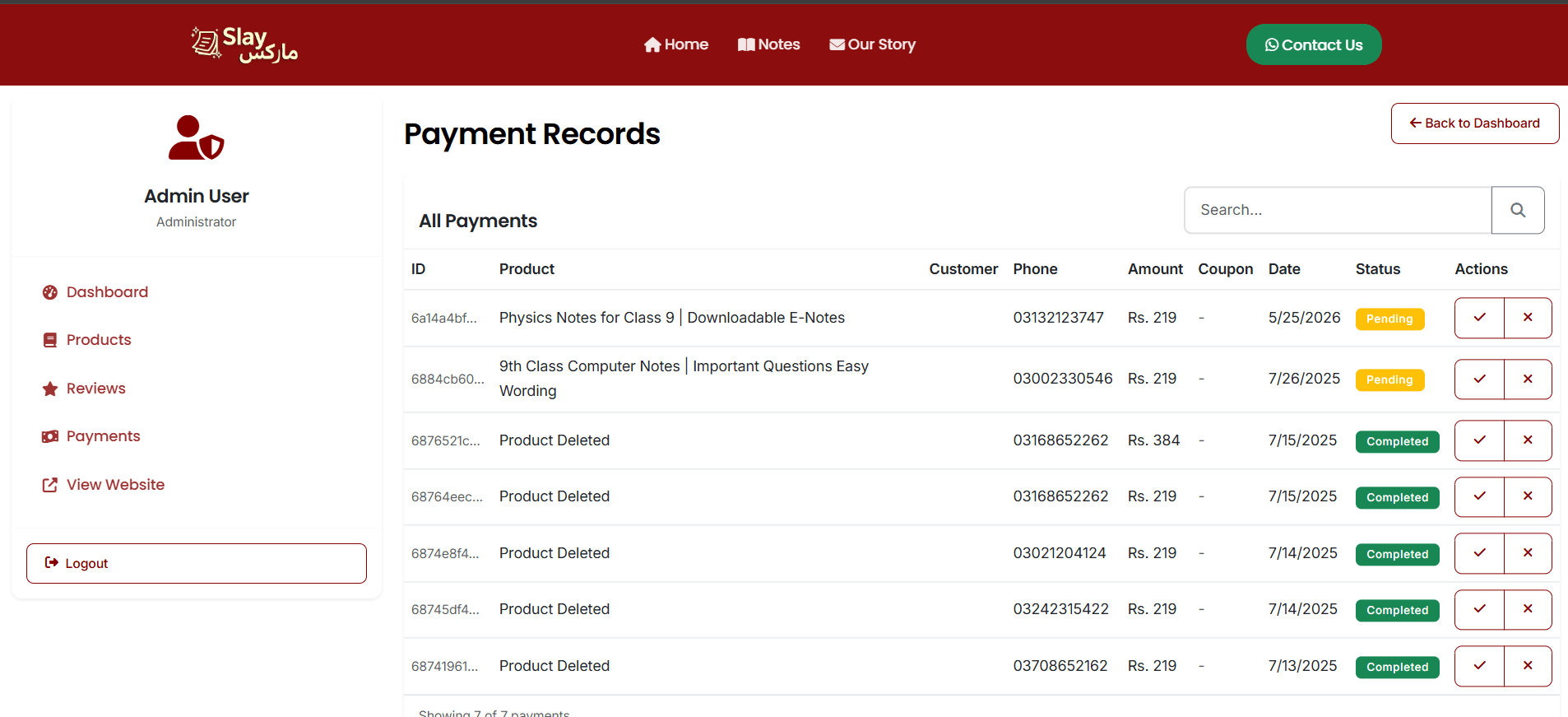Approve payment 6876521c with checkmark
This screenshot has width=1568, height=717.
pyautogui.click(x=1479, y=440)
